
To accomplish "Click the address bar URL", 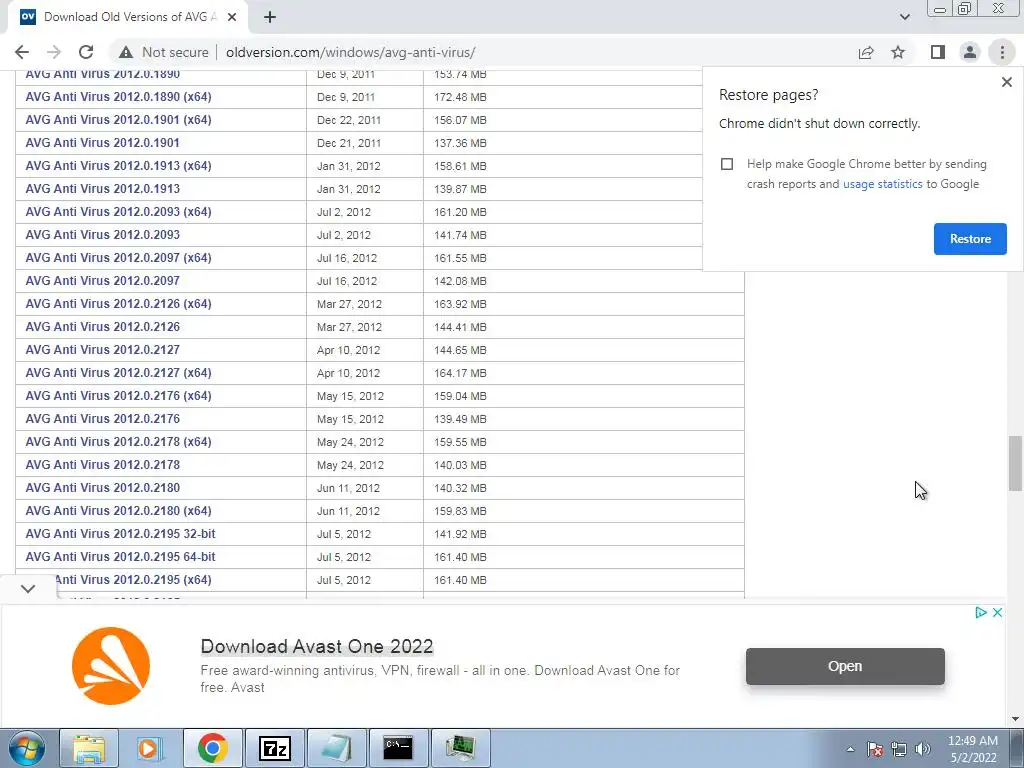I will 351,52.
